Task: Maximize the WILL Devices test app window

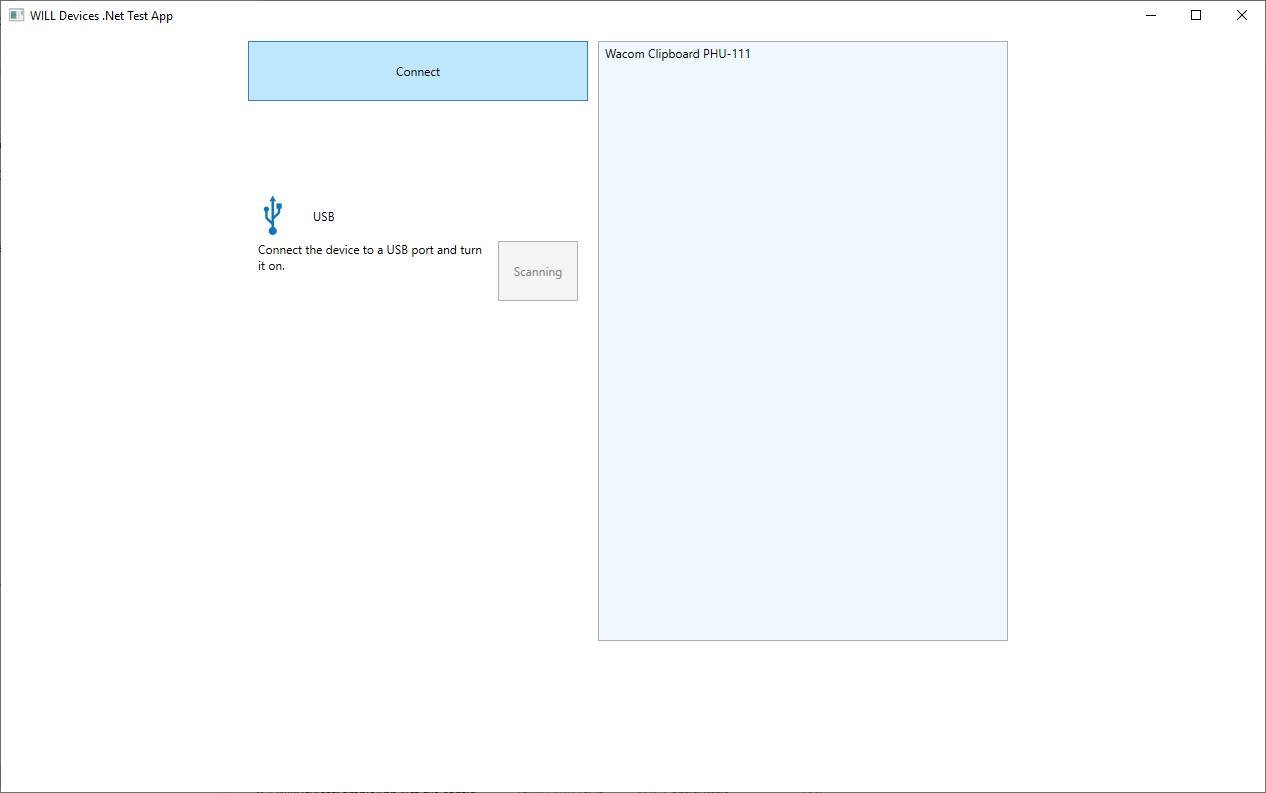Action: [x=1196, y=15]
